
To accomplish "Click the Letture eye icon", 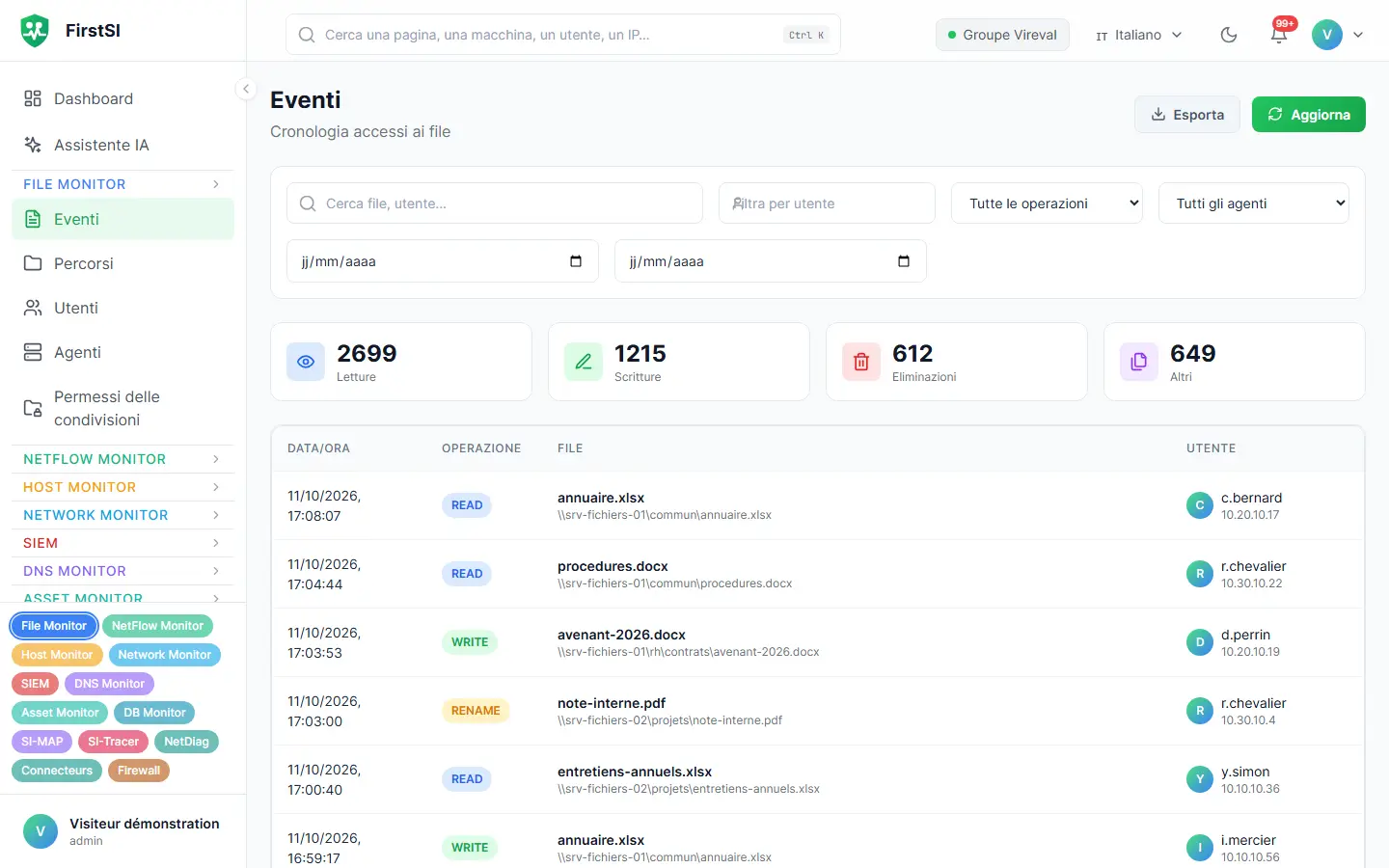I will click(306, 362).
